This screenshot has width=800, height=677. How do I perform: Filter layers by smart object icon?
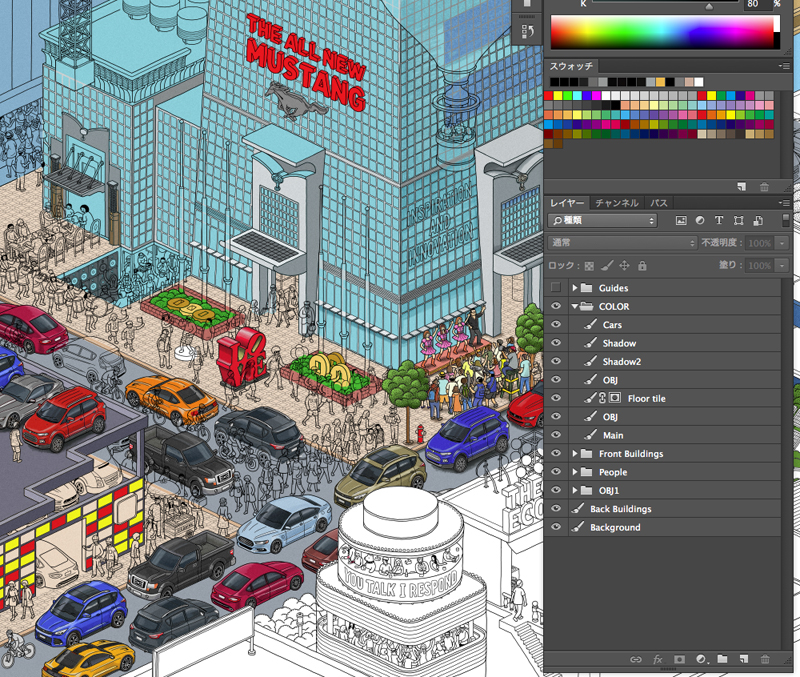coord(758,220)
